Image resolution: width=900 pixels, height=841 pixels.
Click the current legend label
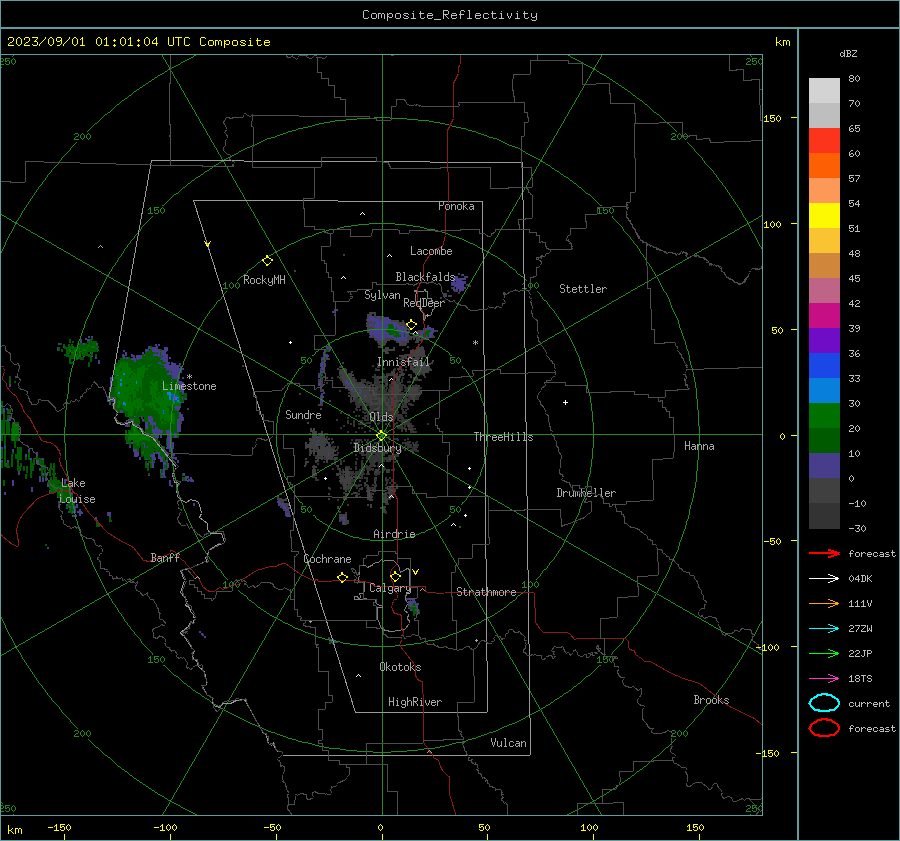click(869, 703)
